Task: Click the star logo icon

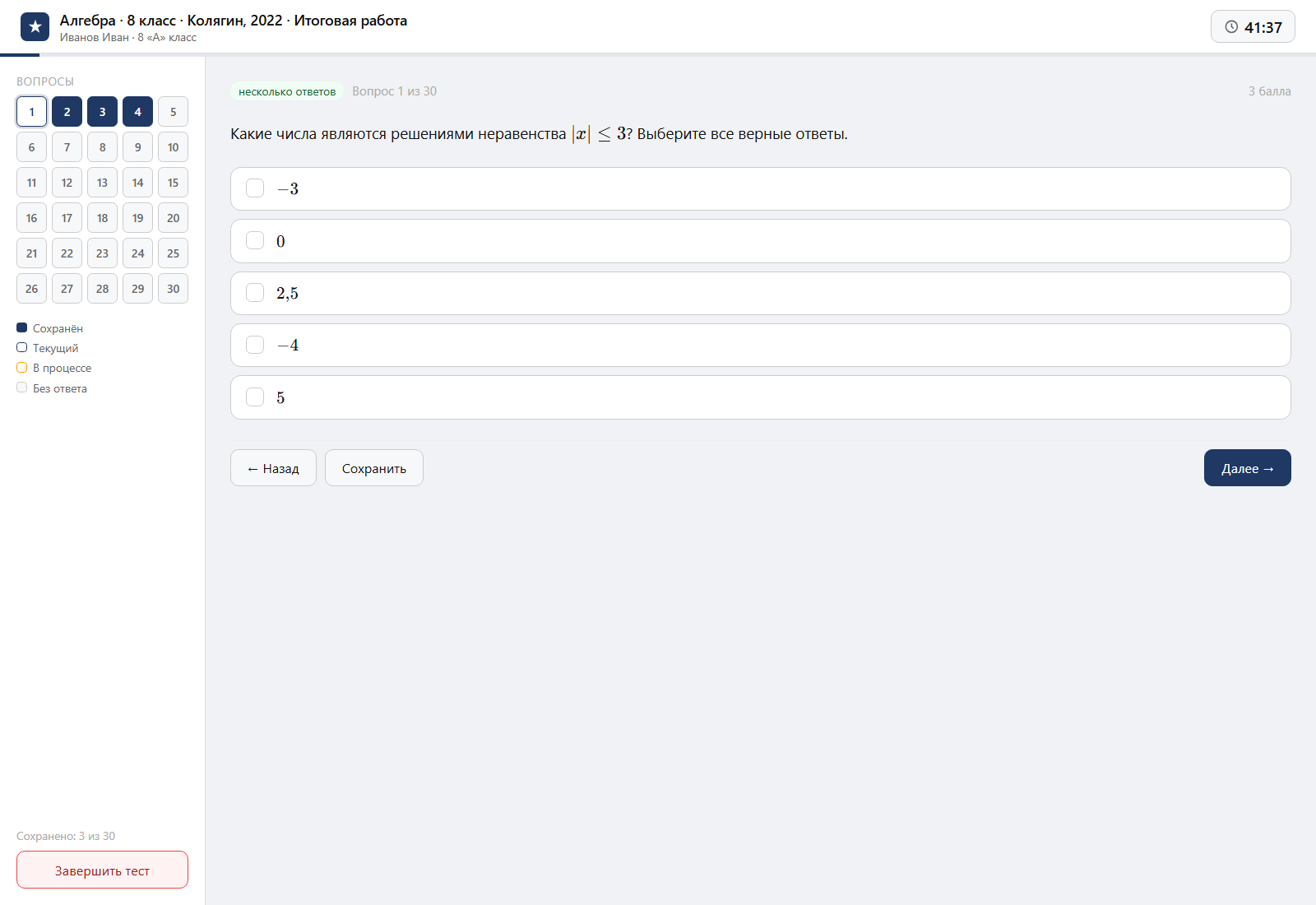Action: (35, 27)
